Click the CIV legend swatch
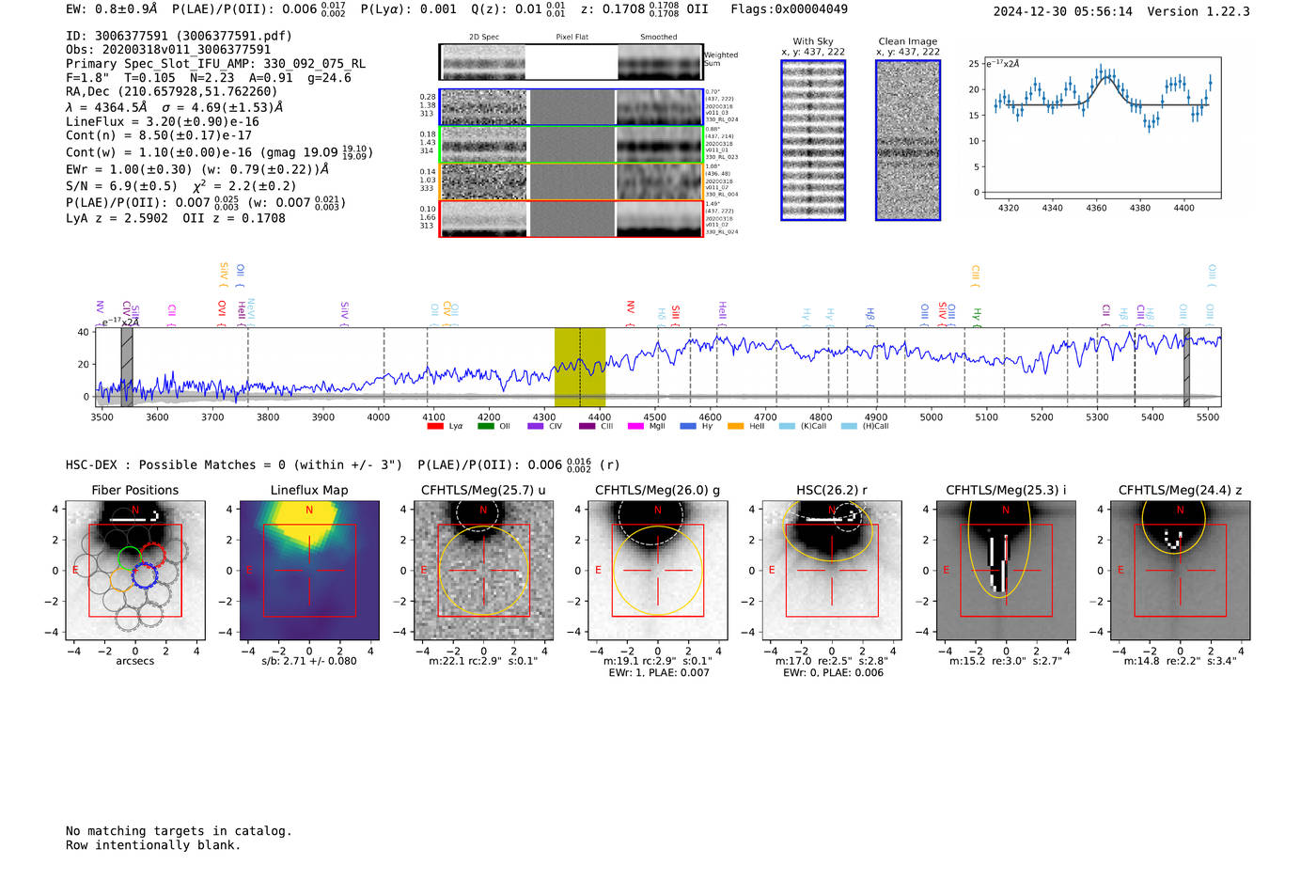This screenshot has width=1316, height=896. click(x=536, y=426)
